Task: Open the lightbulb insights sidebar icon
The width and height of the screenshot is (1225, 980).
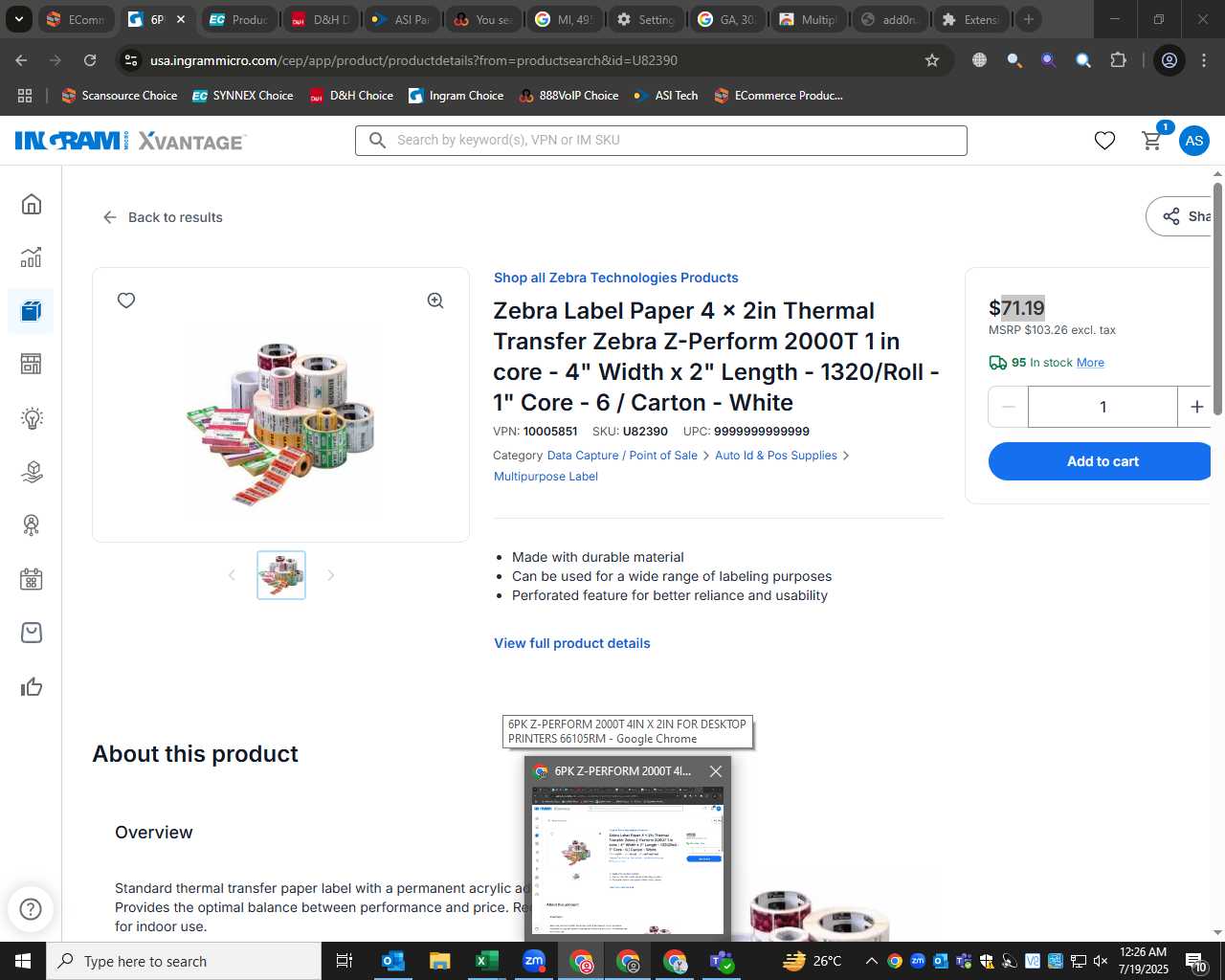Action: (x=32, y=418)
